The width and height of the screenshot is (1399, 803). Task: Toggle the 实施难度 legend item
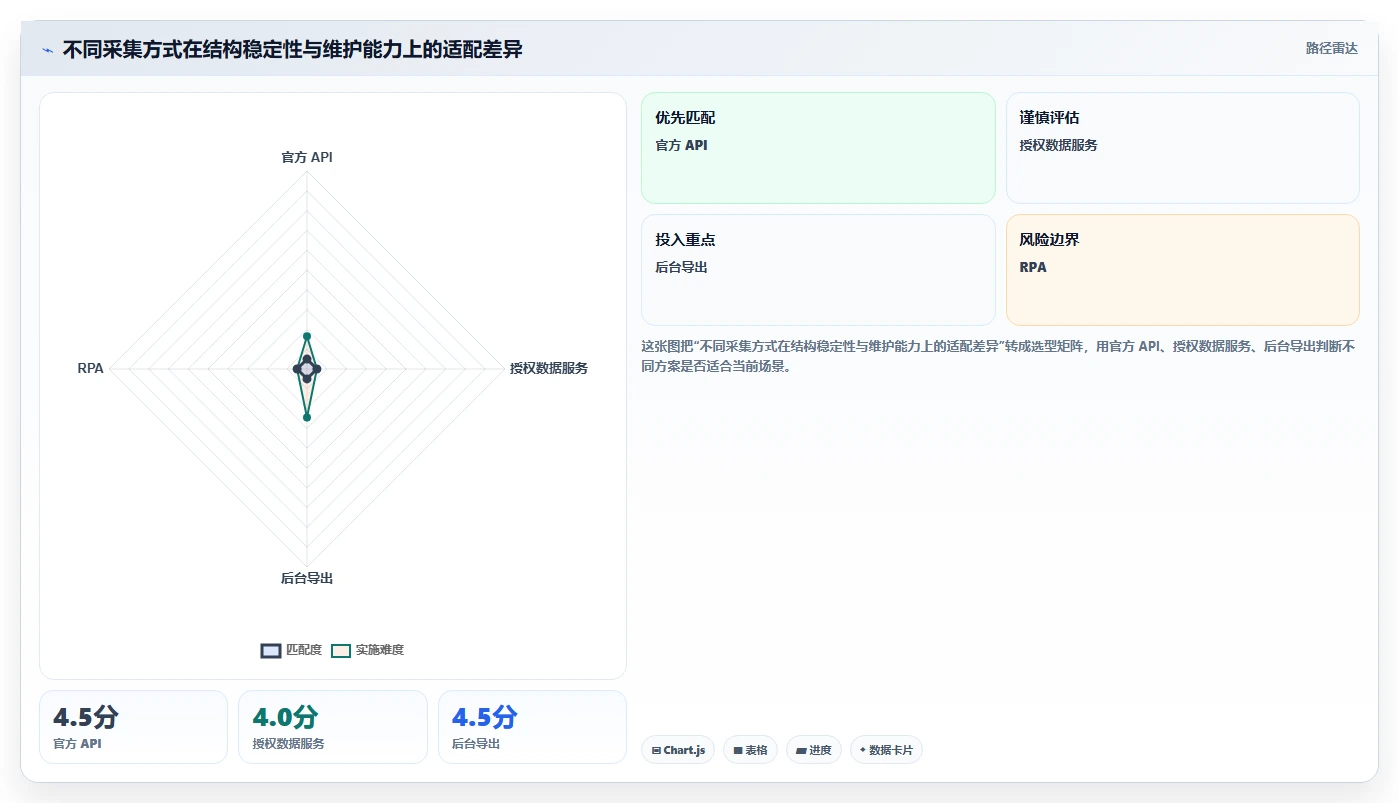[367, 650]
